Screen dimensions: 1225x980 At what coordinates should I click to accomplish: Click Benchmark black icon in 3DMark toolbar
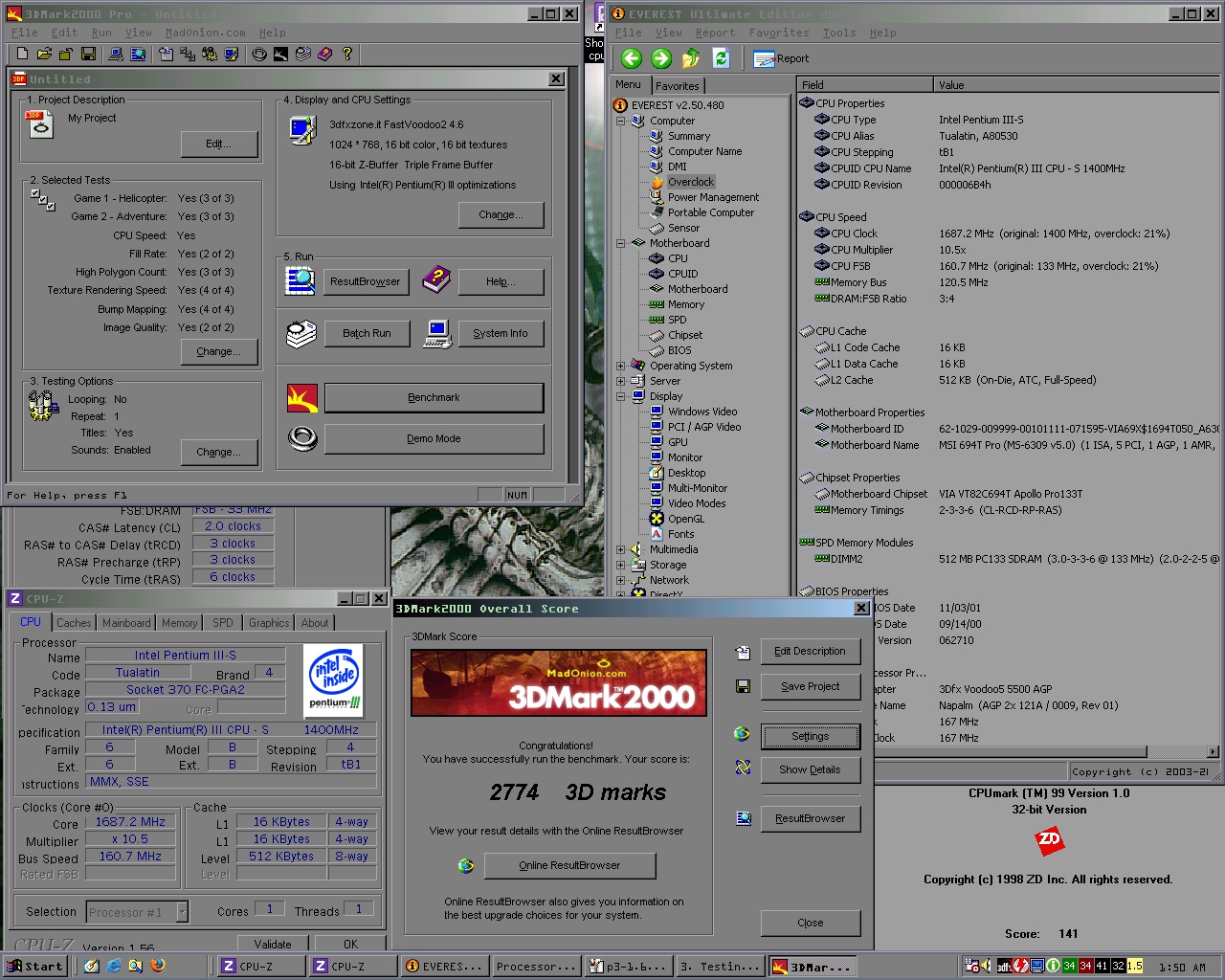(280, 55)
